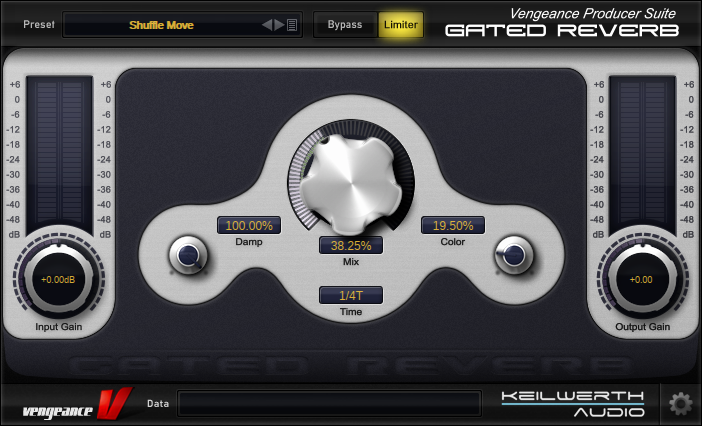Viewport: 702px width, 426px height.
Task: Click the Gated Reverb title text
Action: click(x=561, y=30)
